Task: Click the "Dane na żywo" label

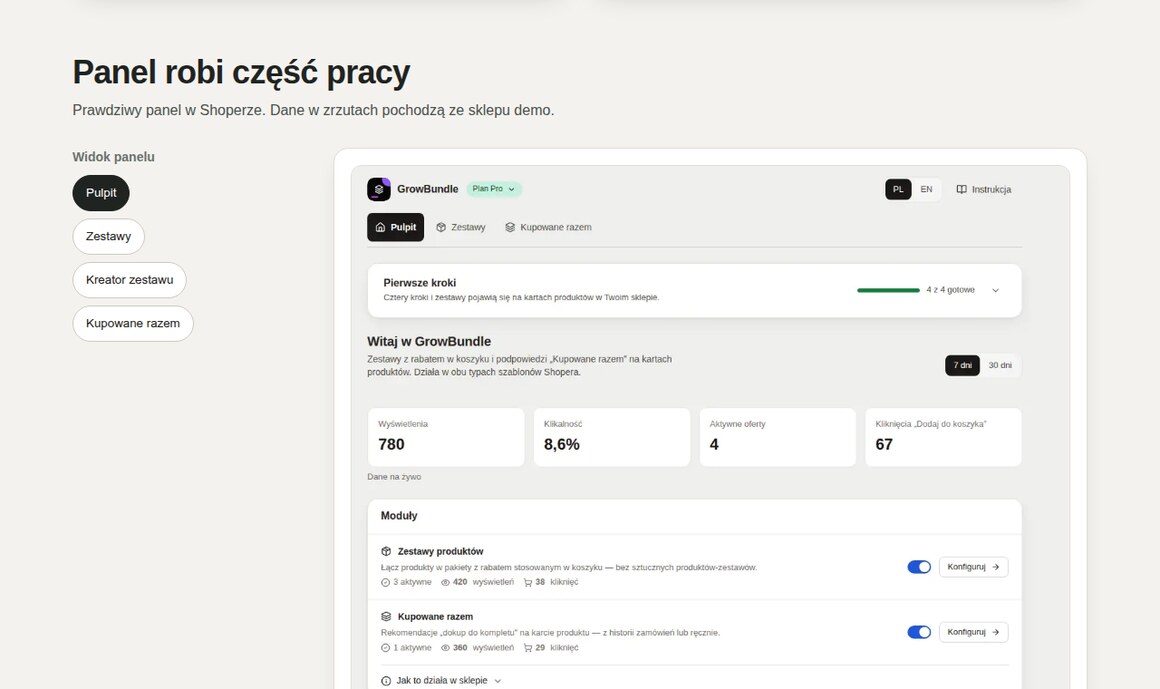Action: tap(394, 477)
